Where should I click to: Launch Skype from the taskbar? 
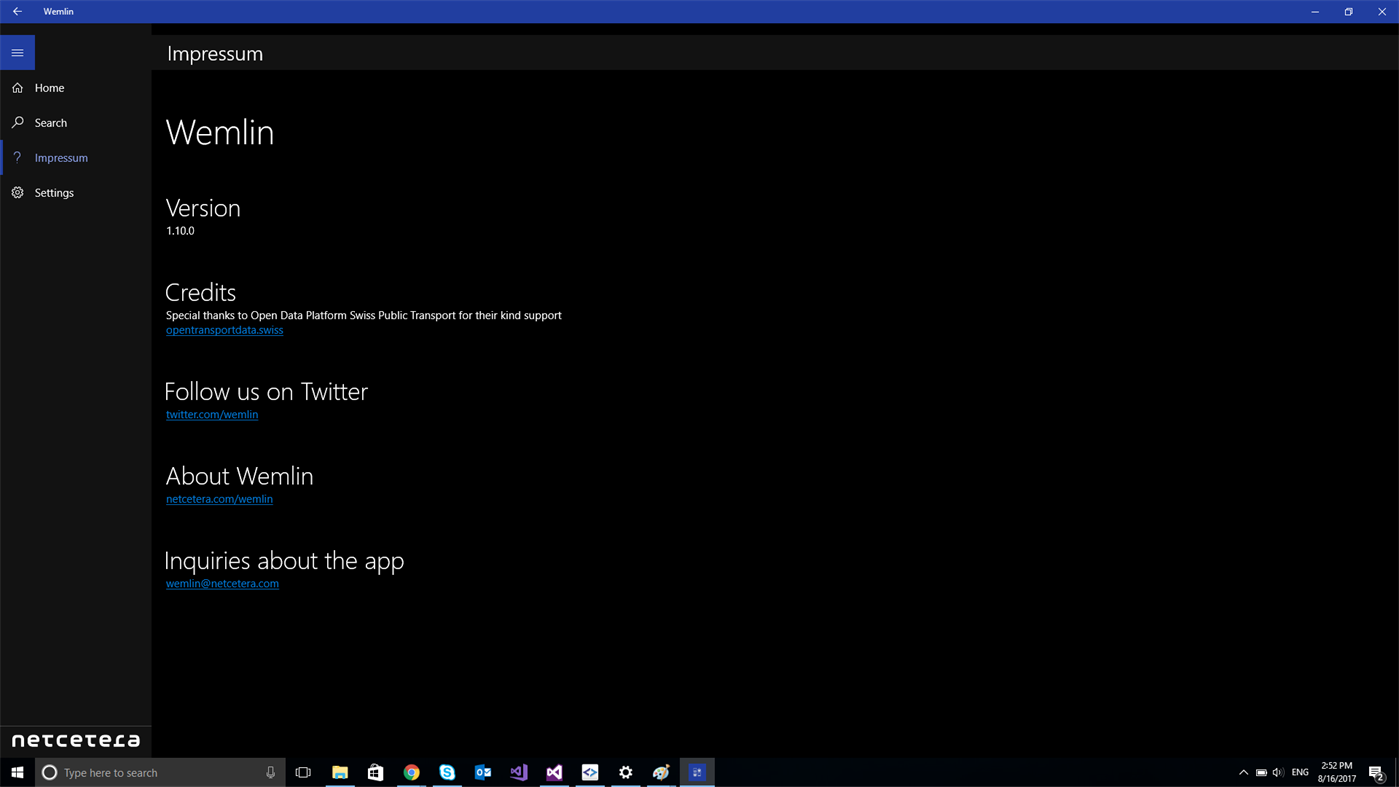tap(445, 771)
